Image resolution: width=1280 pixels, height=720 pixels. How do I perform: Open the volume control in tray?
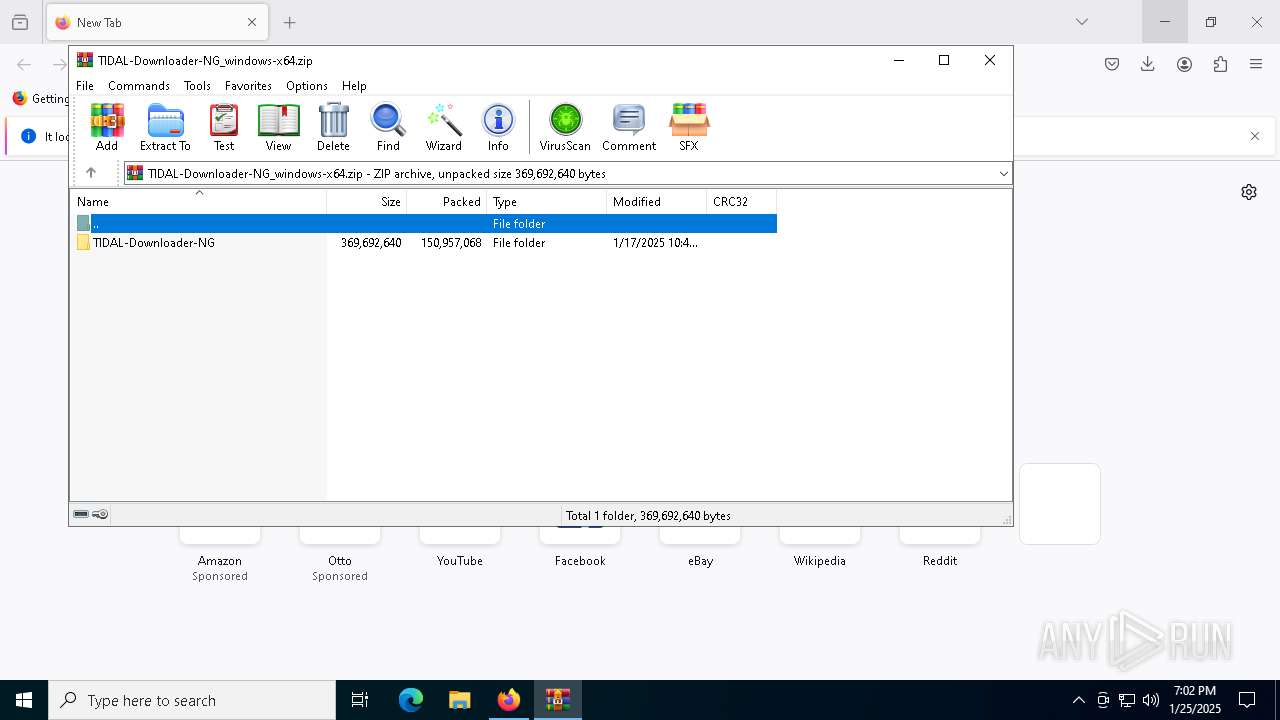(x=1151, y=700)
